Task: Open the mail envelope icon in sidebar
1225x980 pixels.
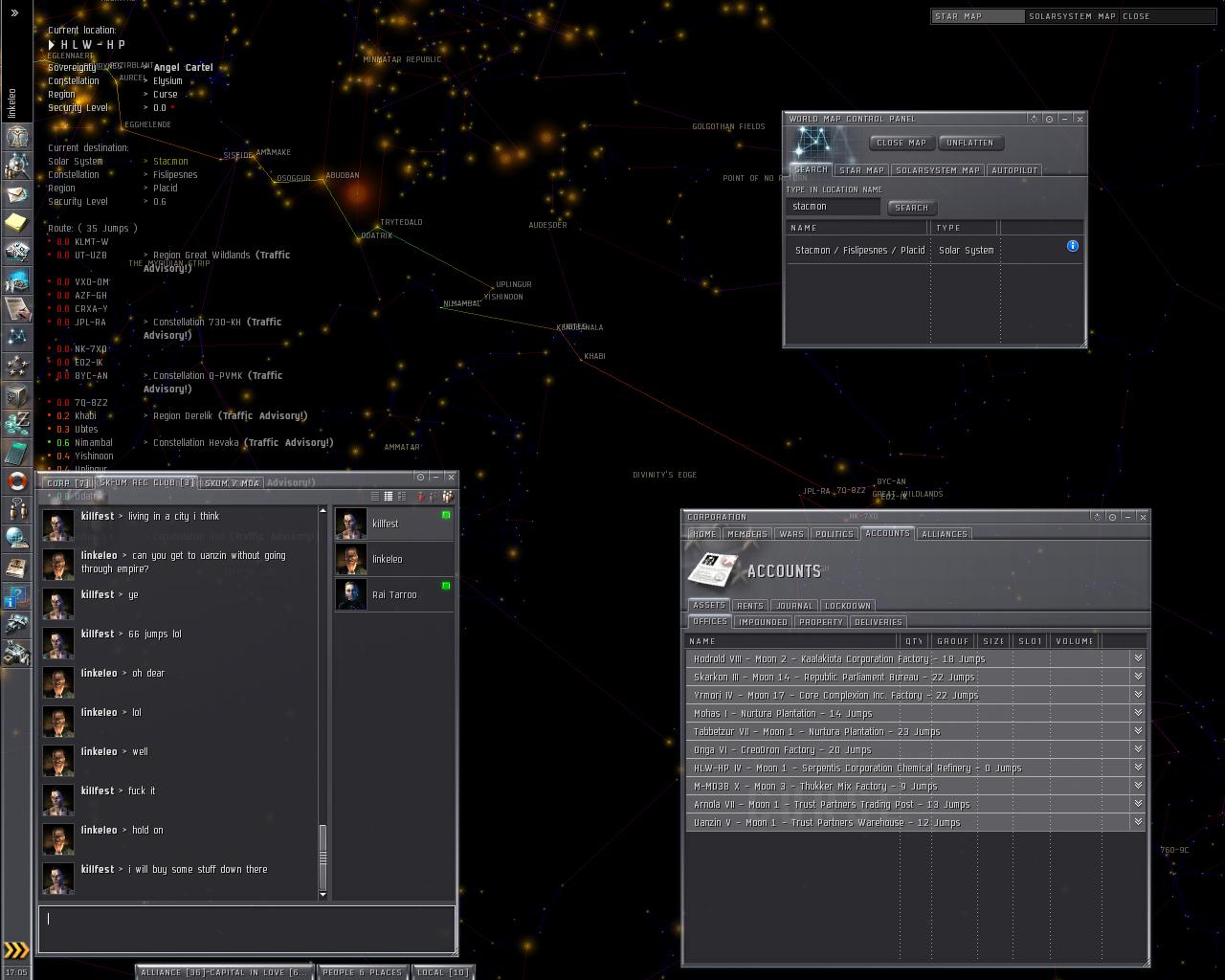Action: [16, 194]
